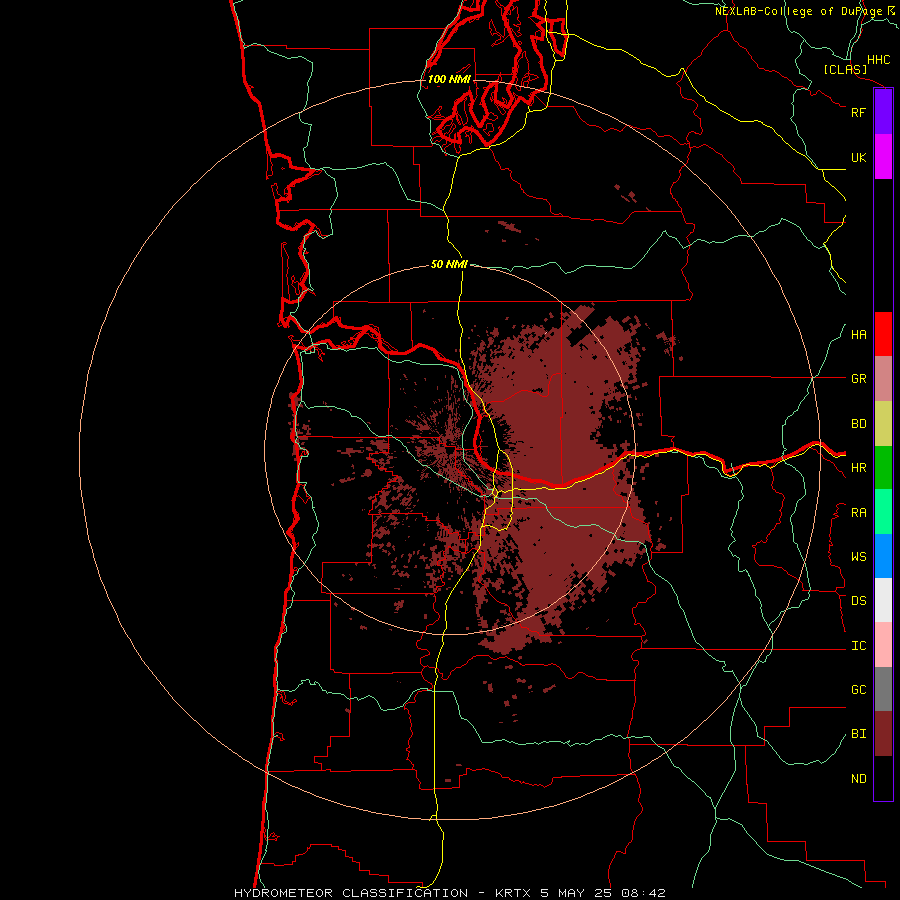This screenshot has width=900, height=900.
Task: Click the RA light green legend swatch
Action: (883, 512)
